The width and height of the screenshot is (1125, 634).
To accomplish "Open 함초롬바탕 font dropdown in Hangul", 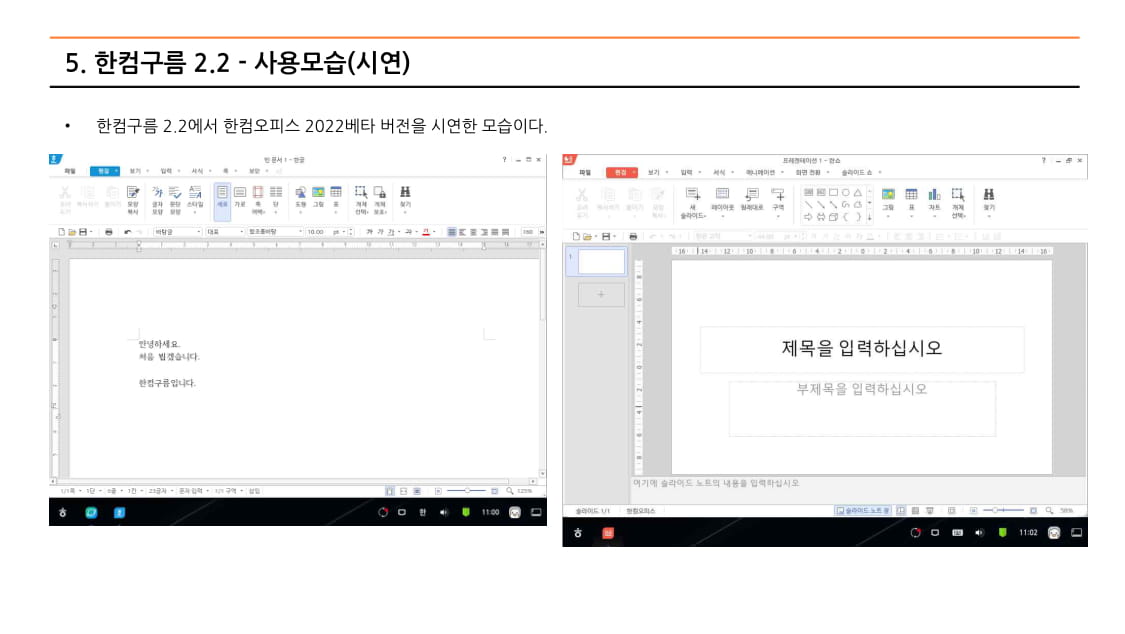I will tap(275, 232).
